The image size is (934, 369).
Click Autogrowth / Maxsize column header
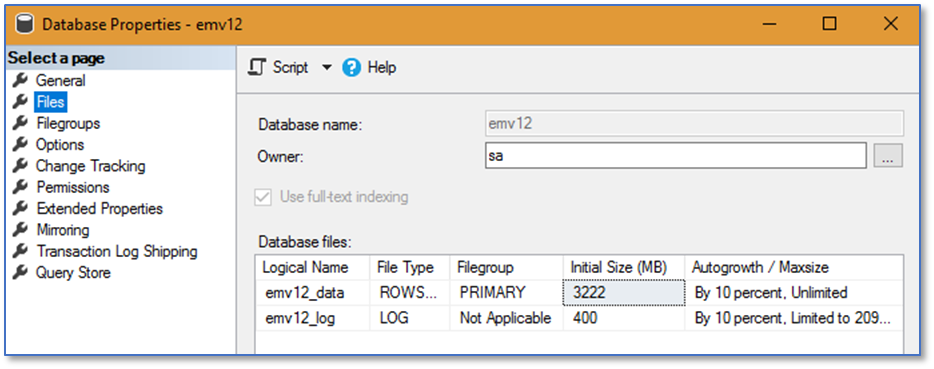click(794, 268)
